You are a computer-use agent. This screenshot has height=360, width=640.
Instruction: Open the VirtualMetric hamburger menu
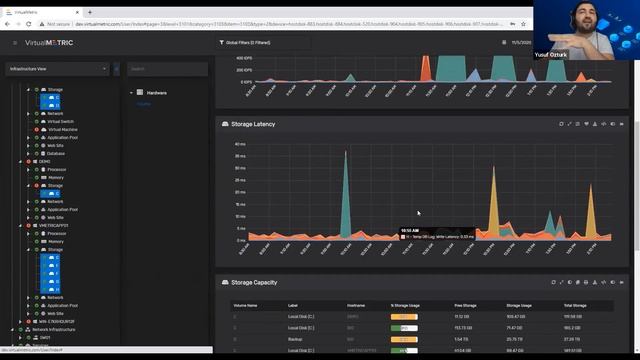15,43
